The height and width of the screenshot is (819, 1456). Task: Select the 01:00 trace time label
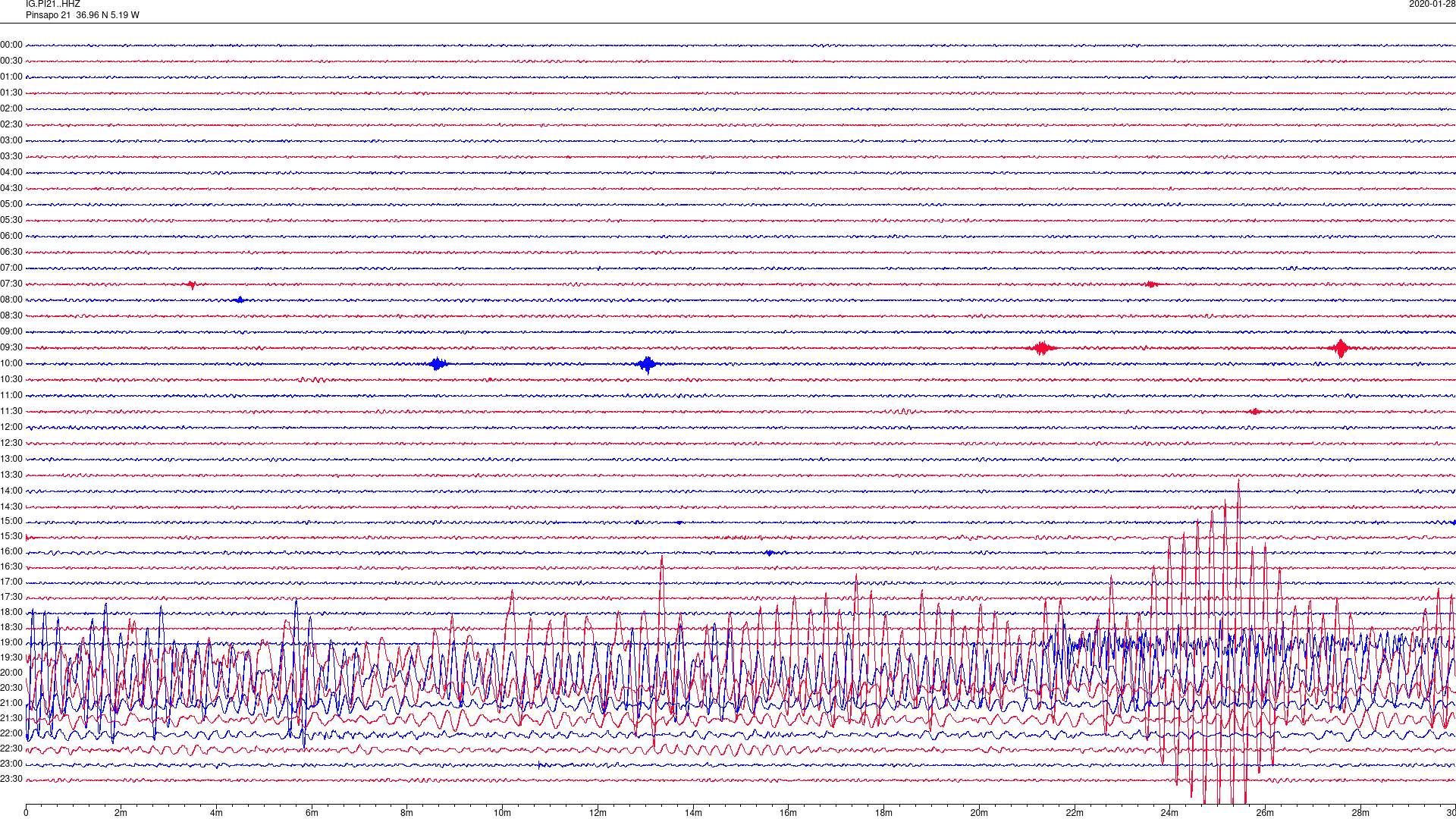[11, 77]
